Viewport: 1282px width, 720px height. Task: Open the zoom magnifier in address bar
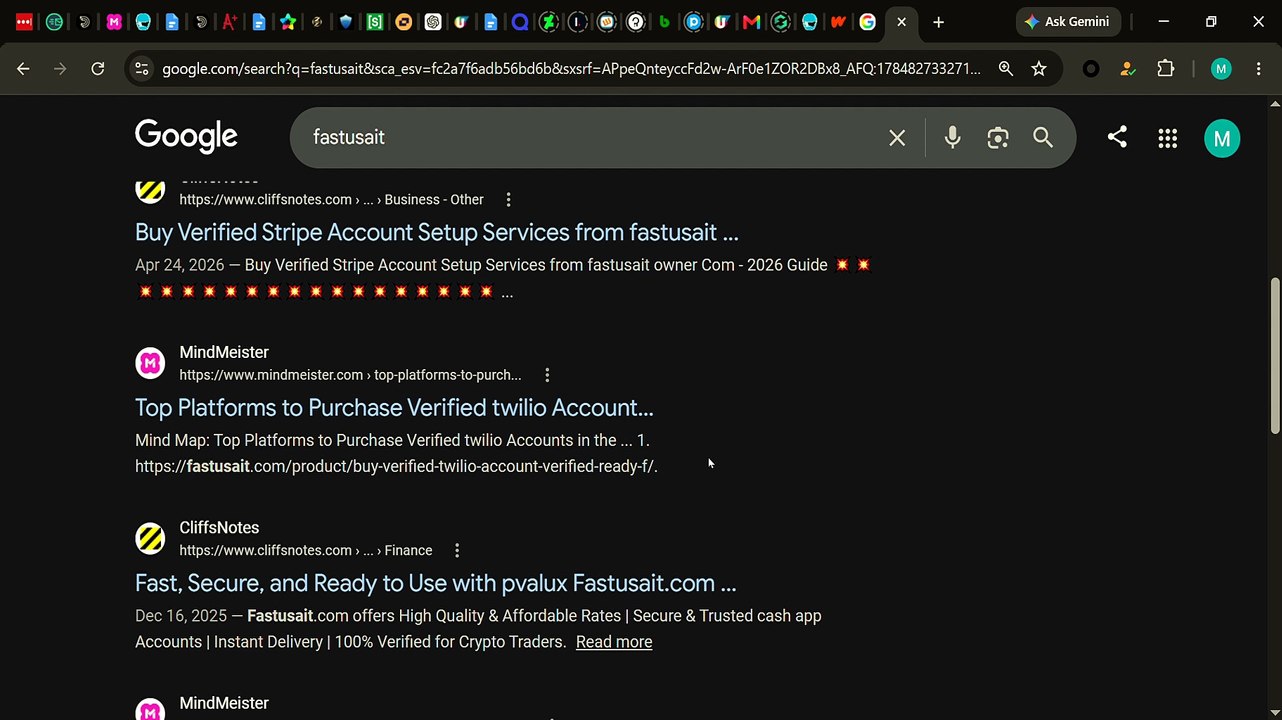tap(1005, 68)
